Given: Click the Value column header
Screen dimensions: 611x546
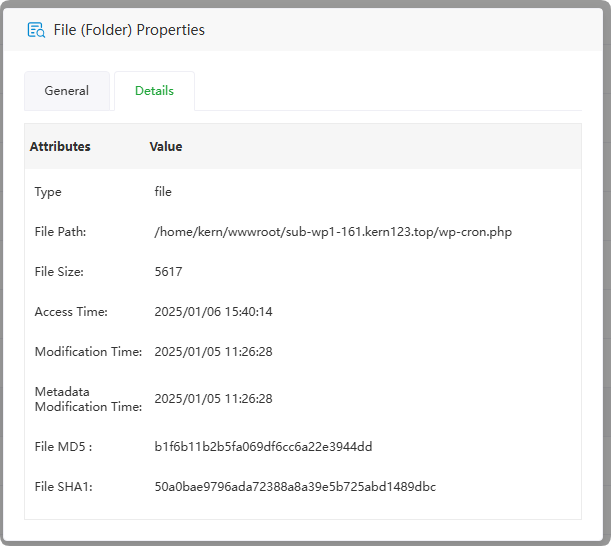Looking at the screenshot, I should [166, 147].
